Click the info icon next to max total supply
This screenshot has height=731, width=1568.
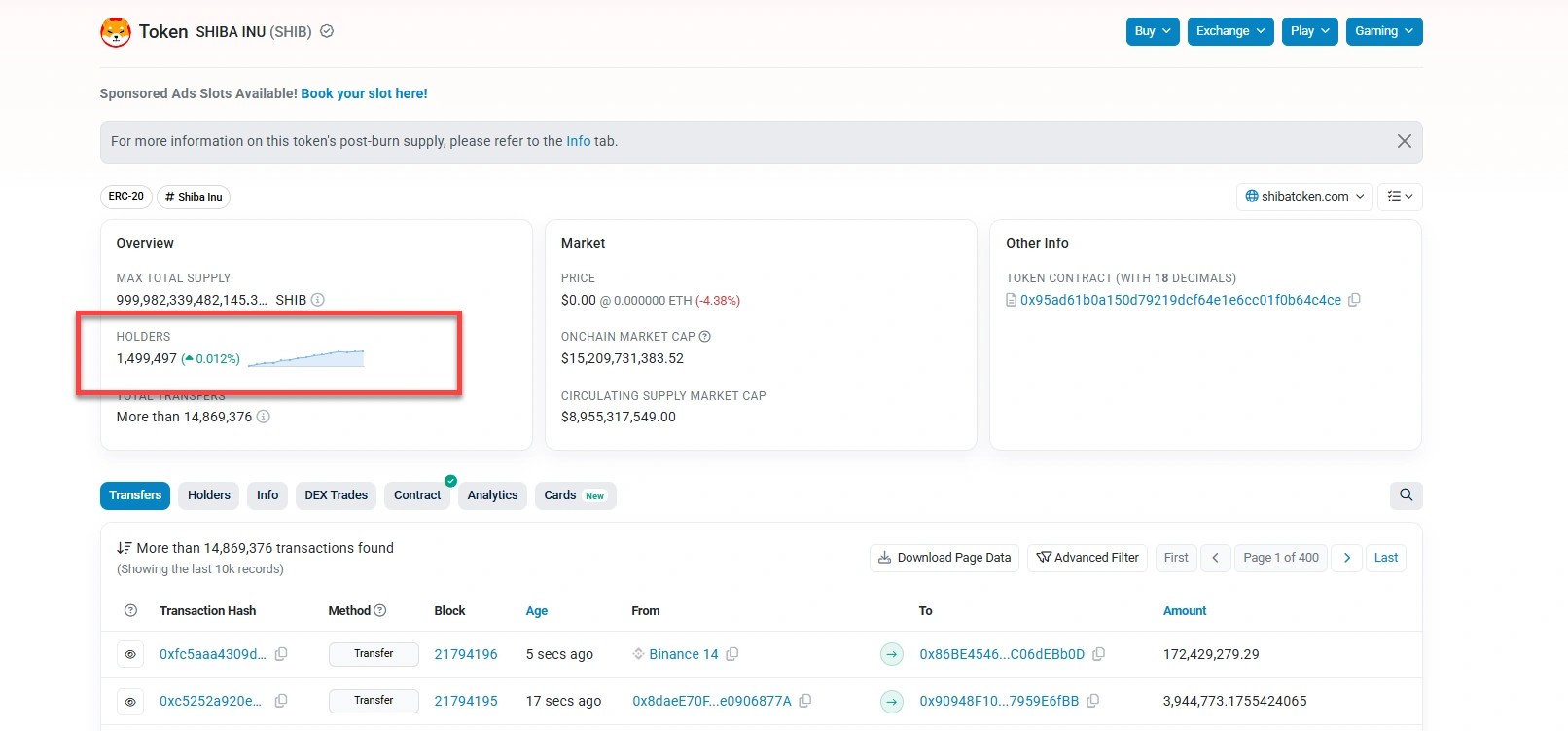pos(317,300)
